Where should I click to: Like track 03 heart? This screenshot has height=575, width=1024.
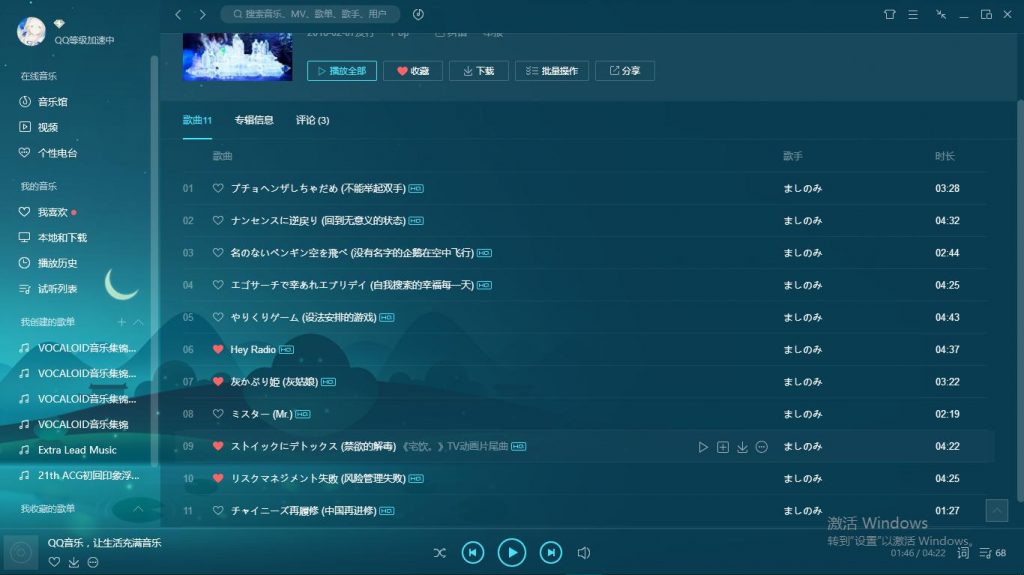[x=218, y=252]
